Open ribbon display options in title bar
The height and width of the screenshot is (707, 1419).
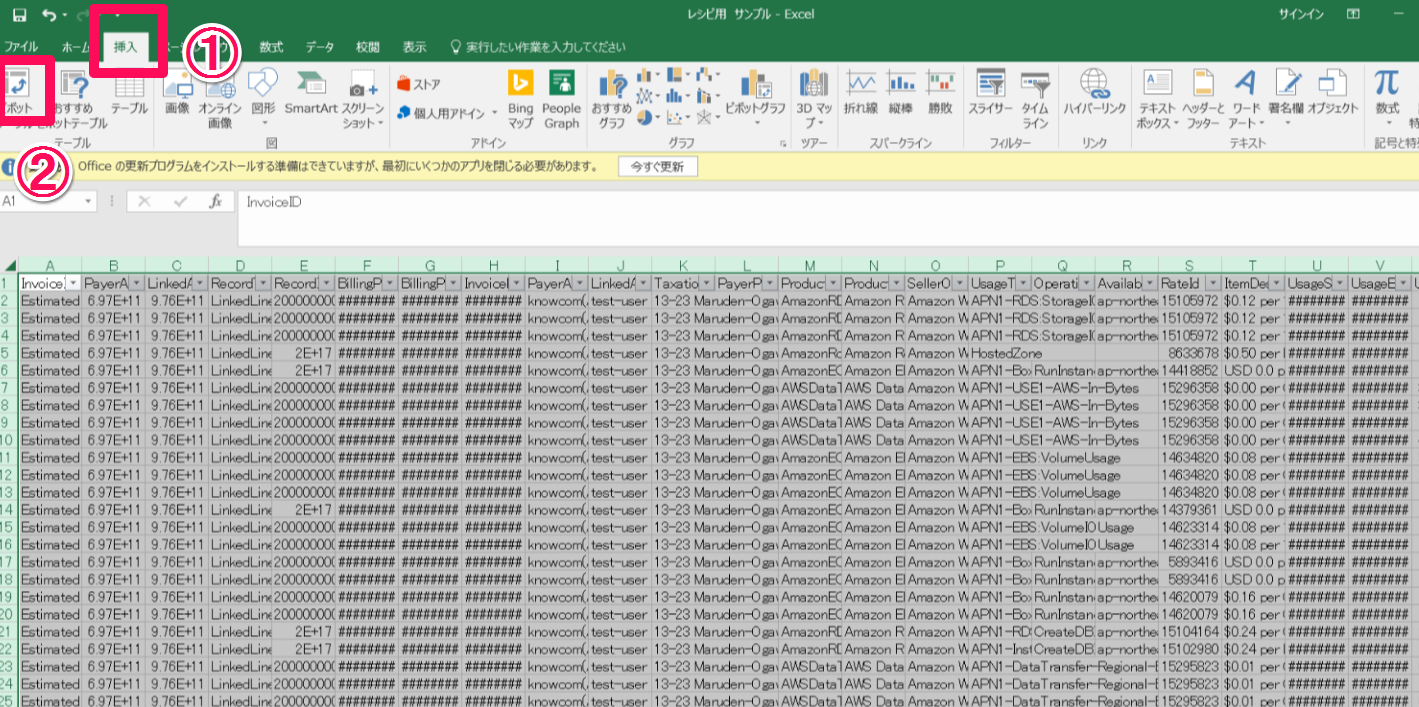[x=1353, y=14]
